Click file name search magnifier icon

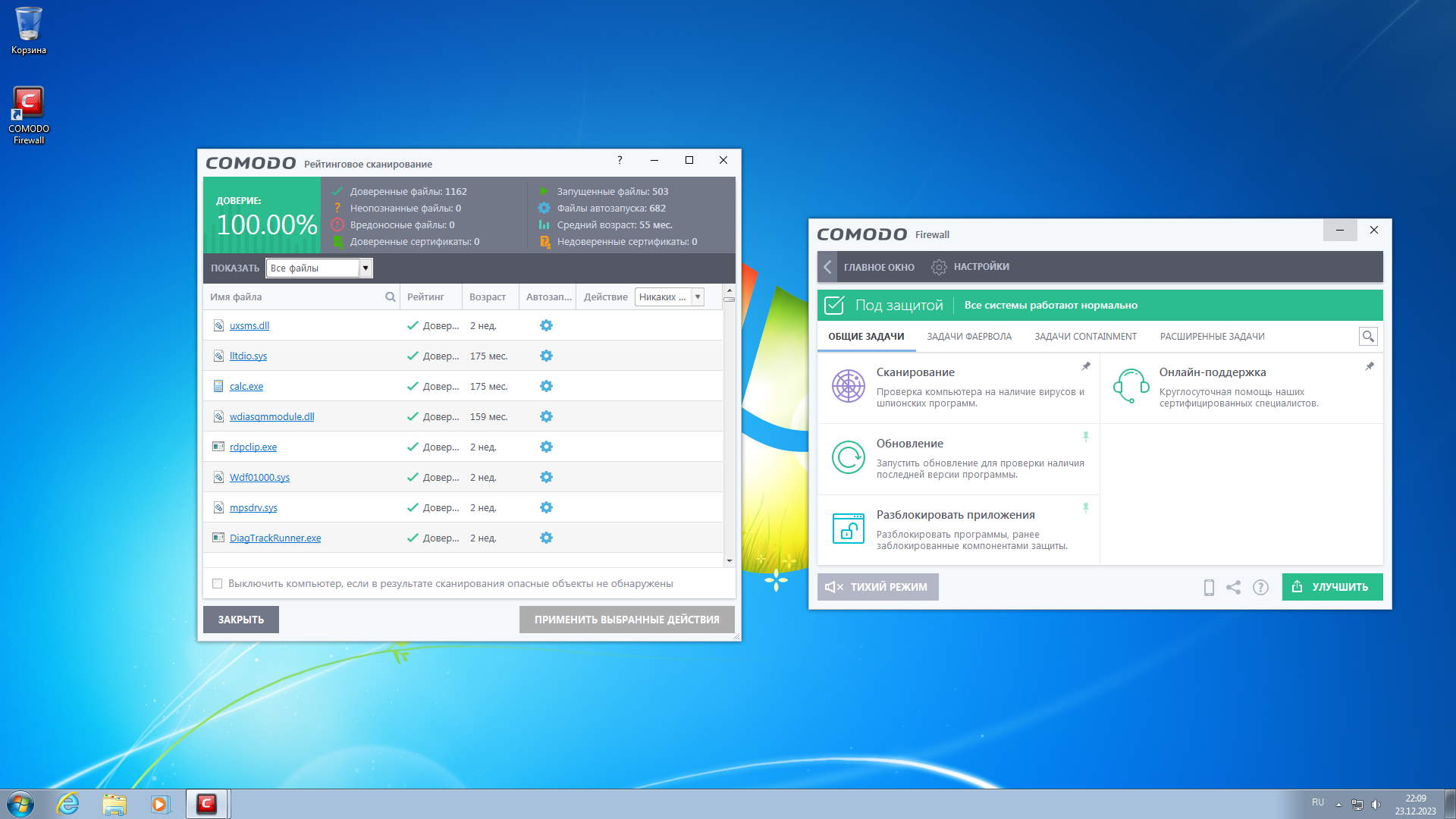click(x=390, y=297)
